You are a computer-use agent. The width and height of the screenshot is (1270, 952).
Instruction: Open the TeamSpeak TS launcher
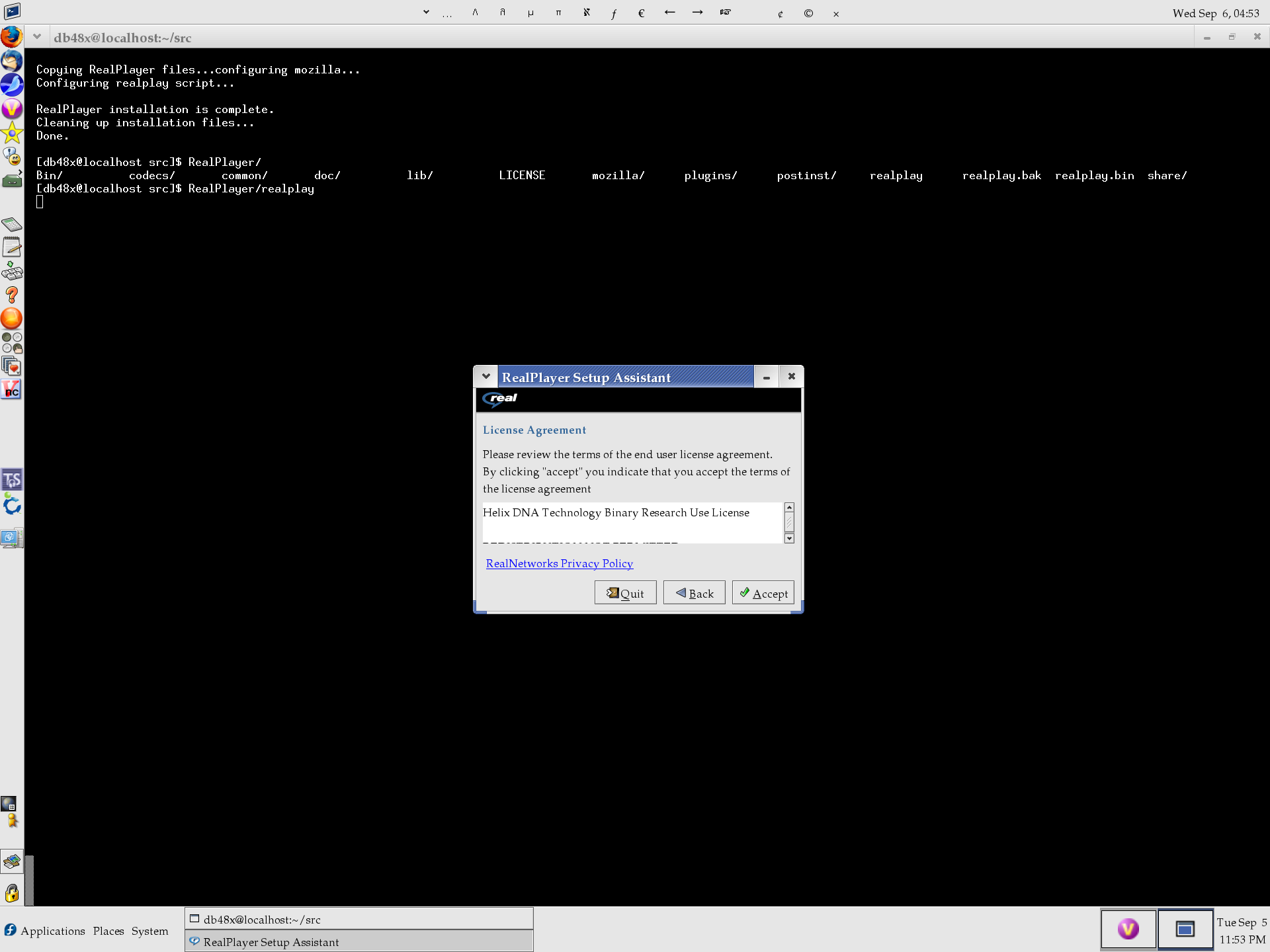[x=12, y=480]
